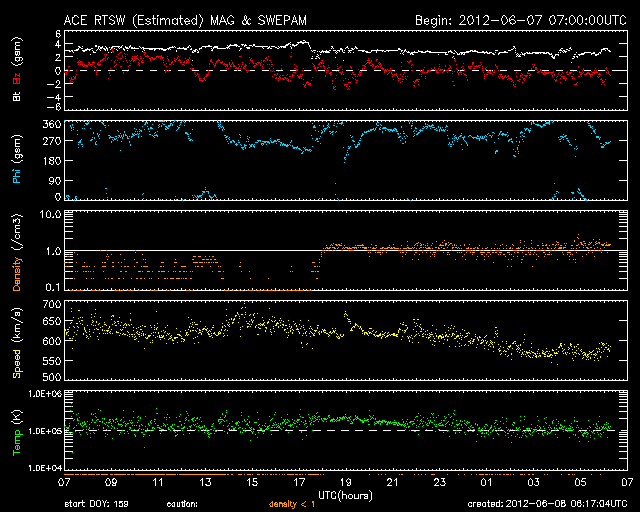This screenshot has width=640, height=512.
Task: Click the green Temp (K) axis label
Action: pyautogui.click(x=15, y=431)
